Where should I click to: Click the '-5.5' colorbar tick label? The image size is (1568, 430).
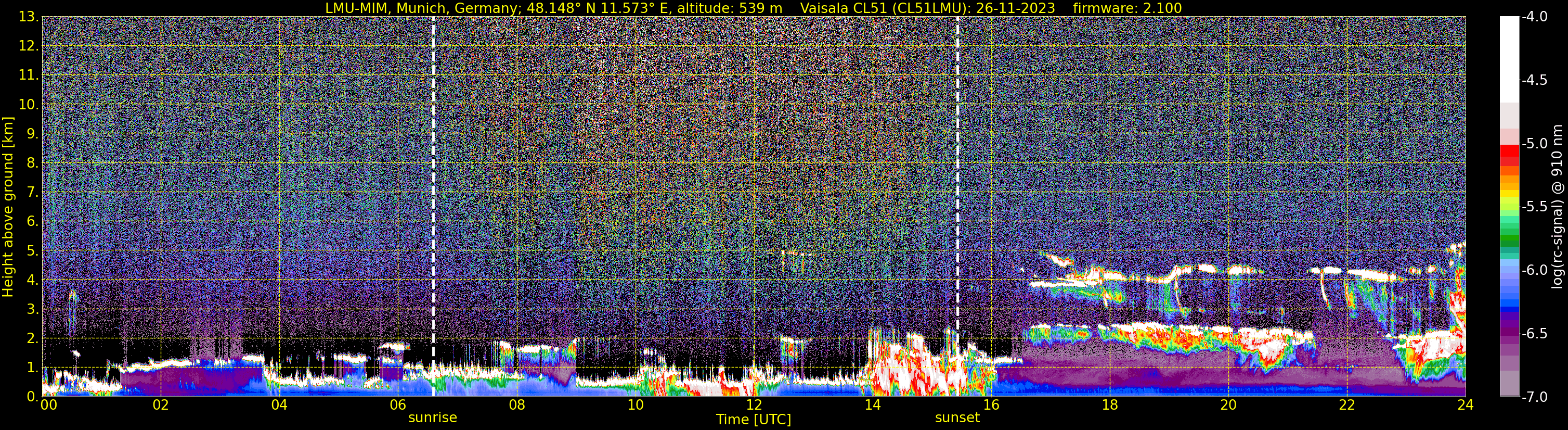(x=1534, y=207)
